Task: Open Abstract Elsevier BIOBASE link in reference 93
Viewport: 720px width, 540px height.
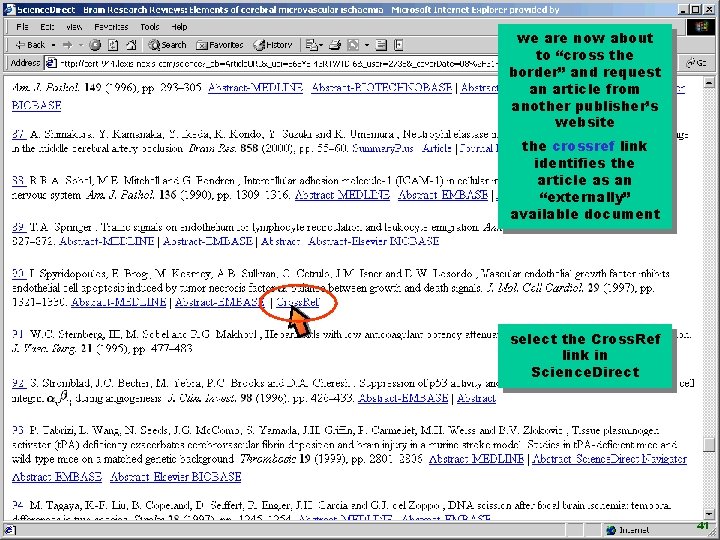Action: click(175, 477)
